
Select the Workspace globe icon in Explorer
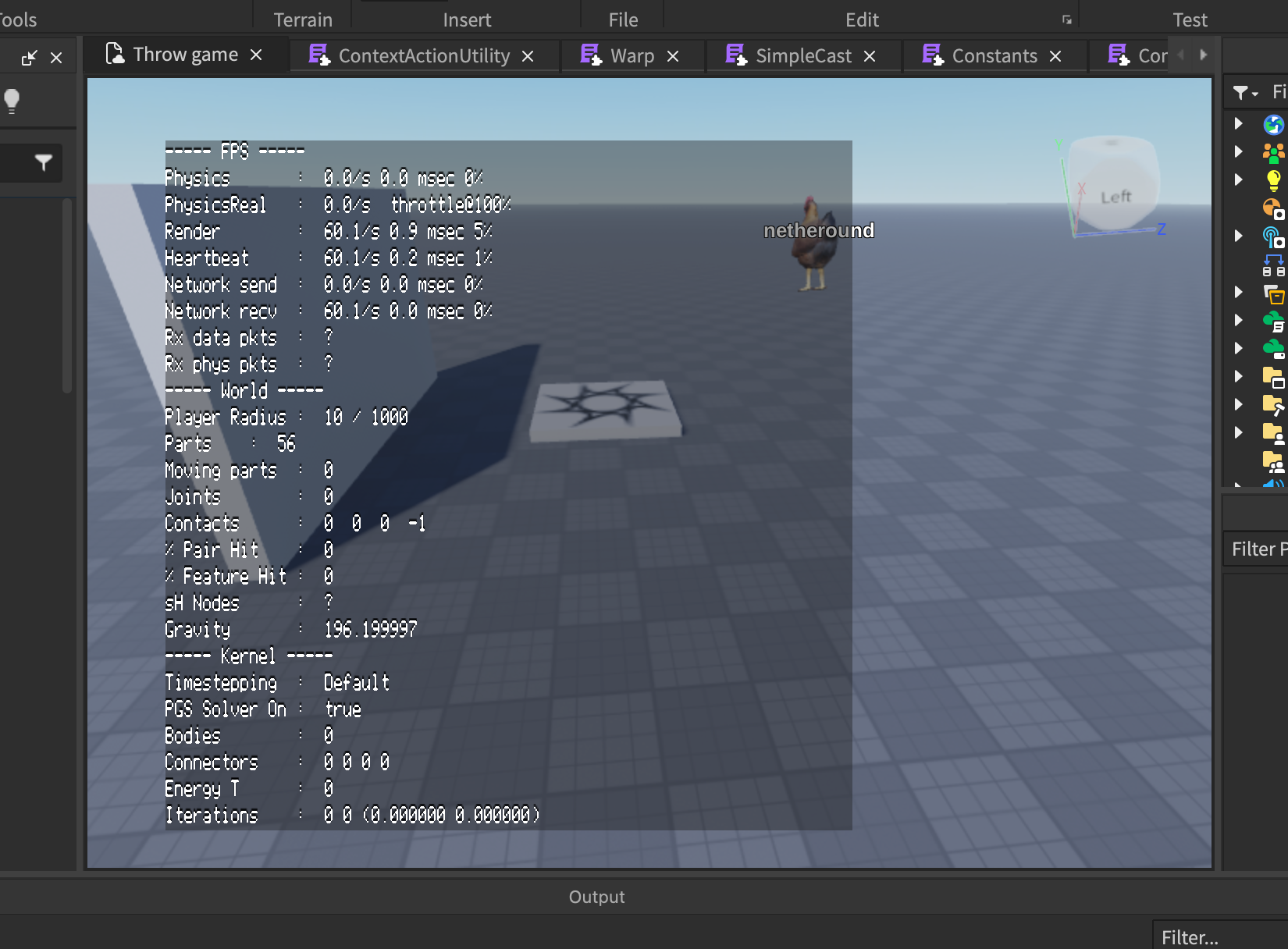click(x=1273, y=124)
